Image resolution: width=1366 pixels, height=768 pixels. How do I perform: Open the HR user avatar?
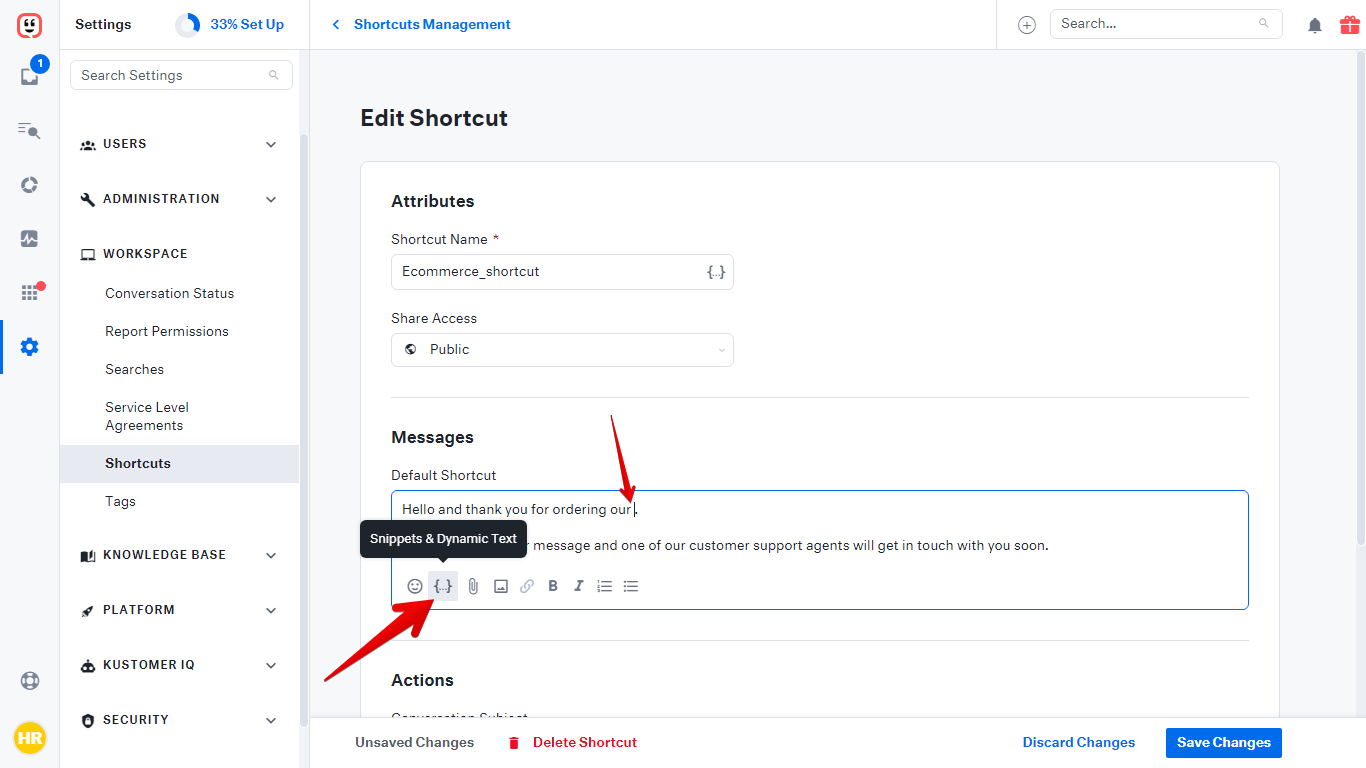point(29,739)
